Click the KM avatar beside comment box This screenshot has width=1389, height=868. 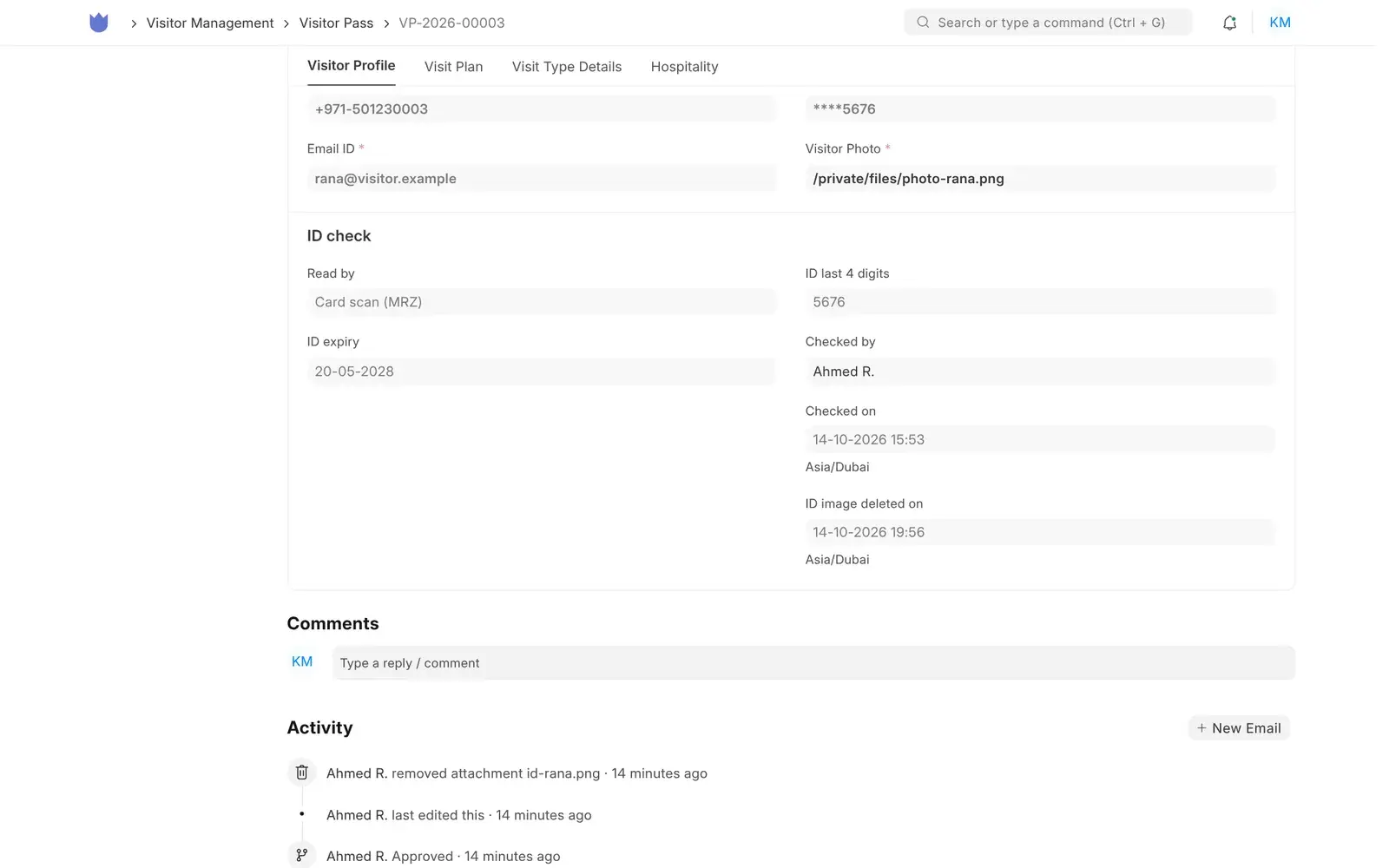[x=302, y=661]
